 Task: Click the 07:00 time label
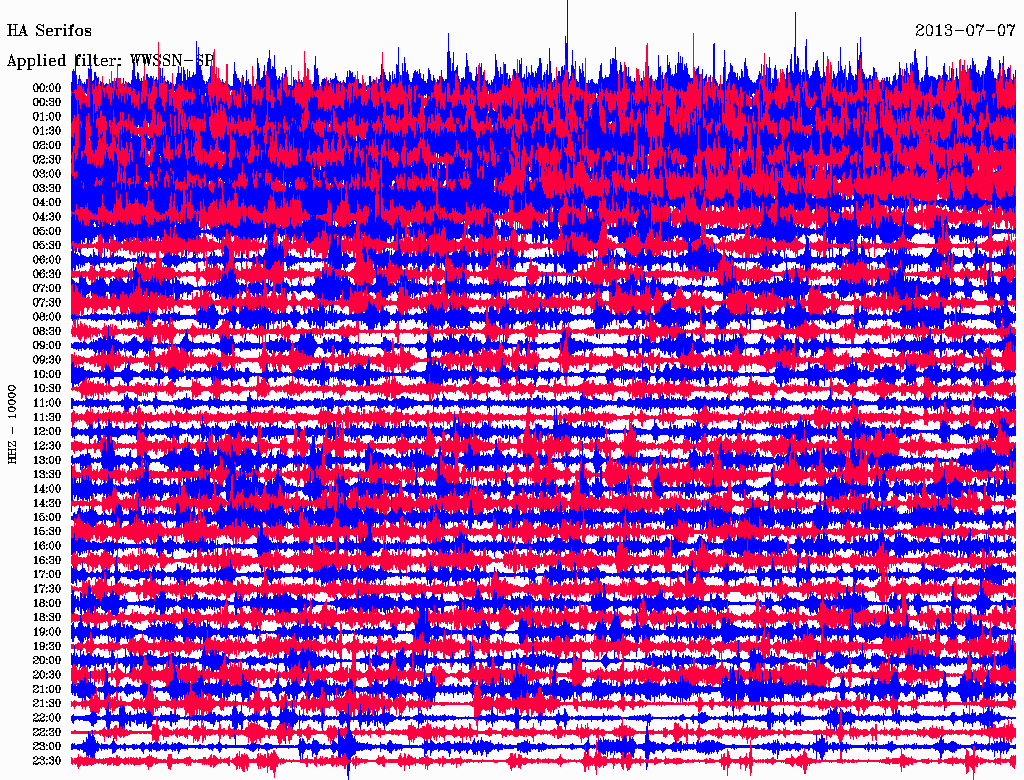click(46, 289)
